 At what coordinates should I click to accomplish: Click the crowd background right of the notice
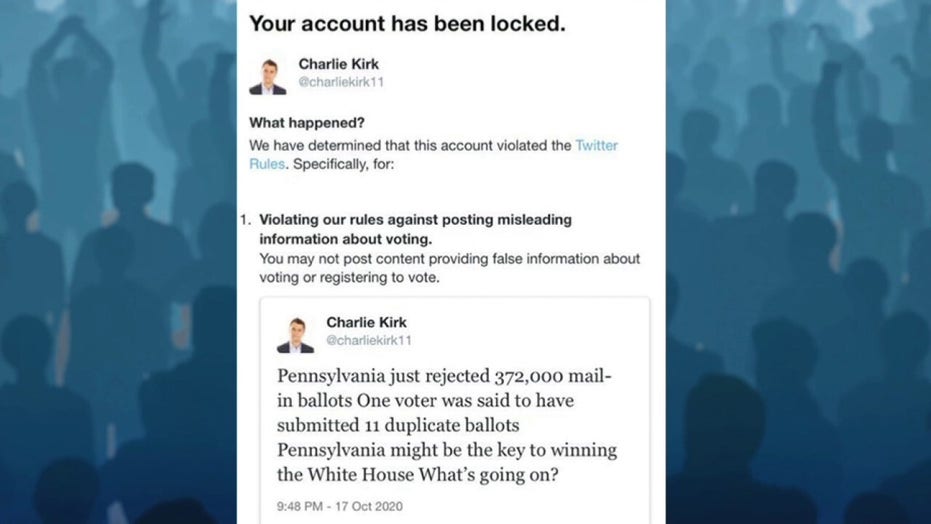(x=798, y=262)
